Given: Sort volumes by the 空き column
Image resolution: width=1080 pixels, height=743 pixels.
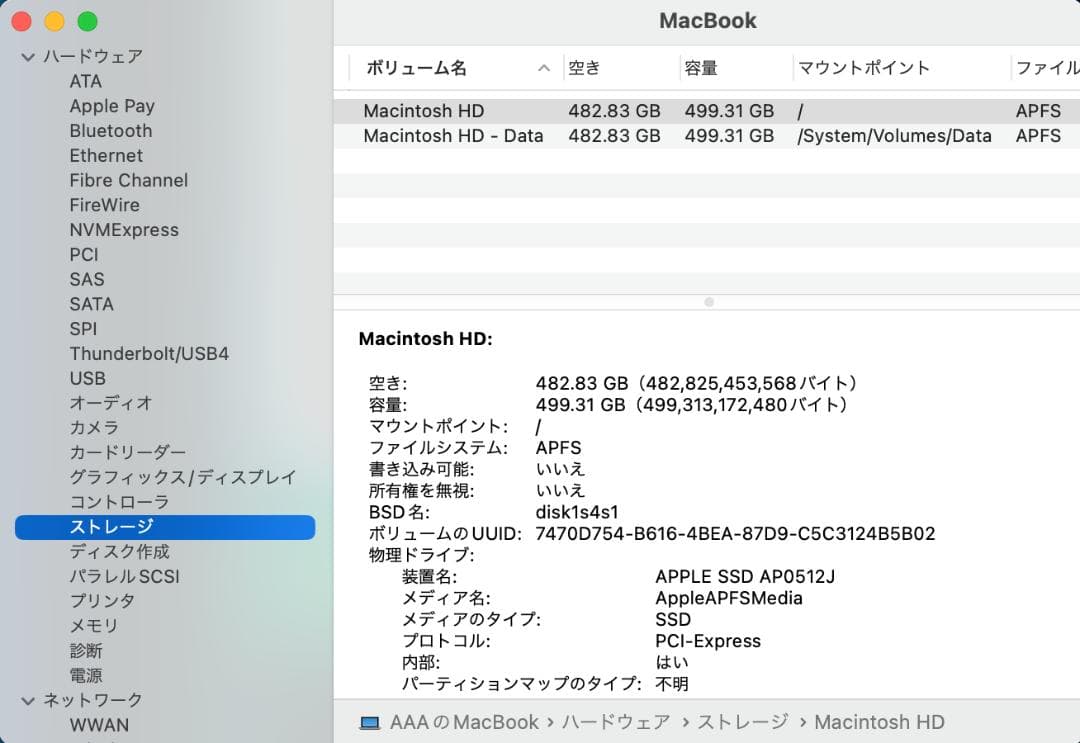Looking at the screenshot, I should (x=585, y=68).
